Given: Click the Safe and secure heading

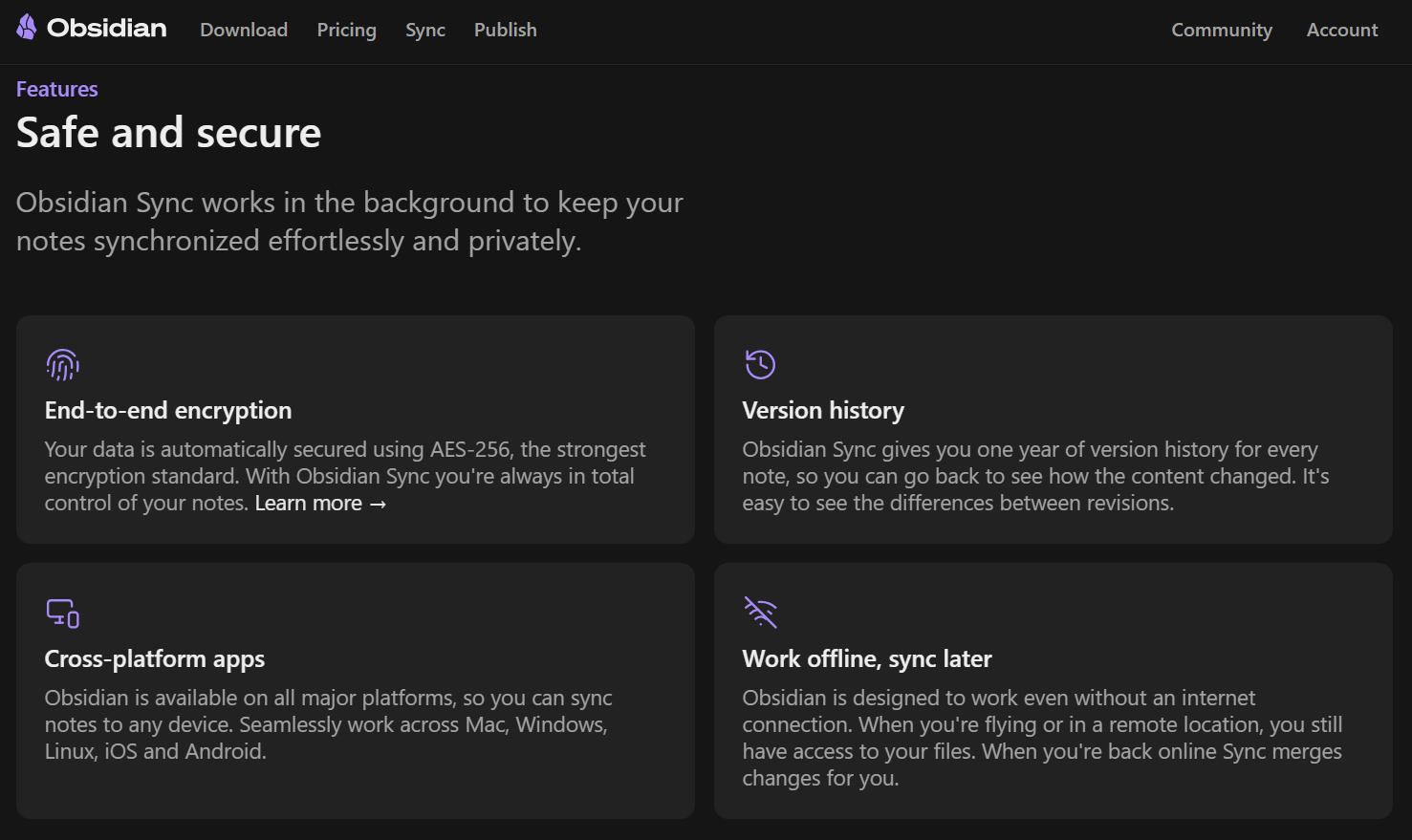Looking at the screenshot, I should (x=169, y=133).
